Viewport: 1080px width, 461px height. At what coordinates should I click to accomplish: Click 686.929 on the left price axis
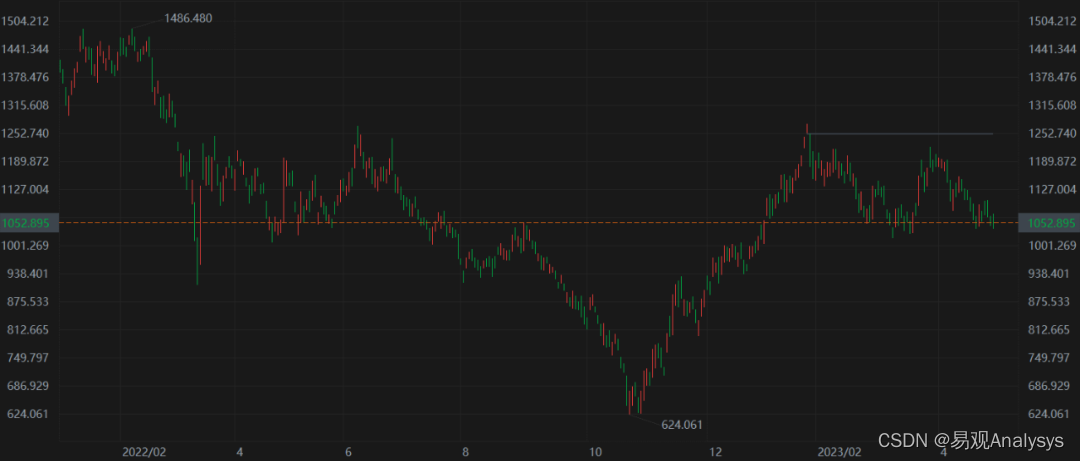(x=28, y=386)
